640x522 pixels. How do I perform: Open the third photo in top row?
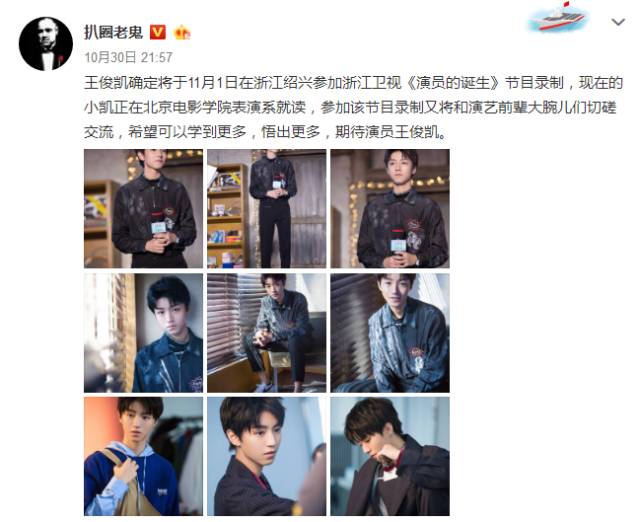(x=390, y=209)
